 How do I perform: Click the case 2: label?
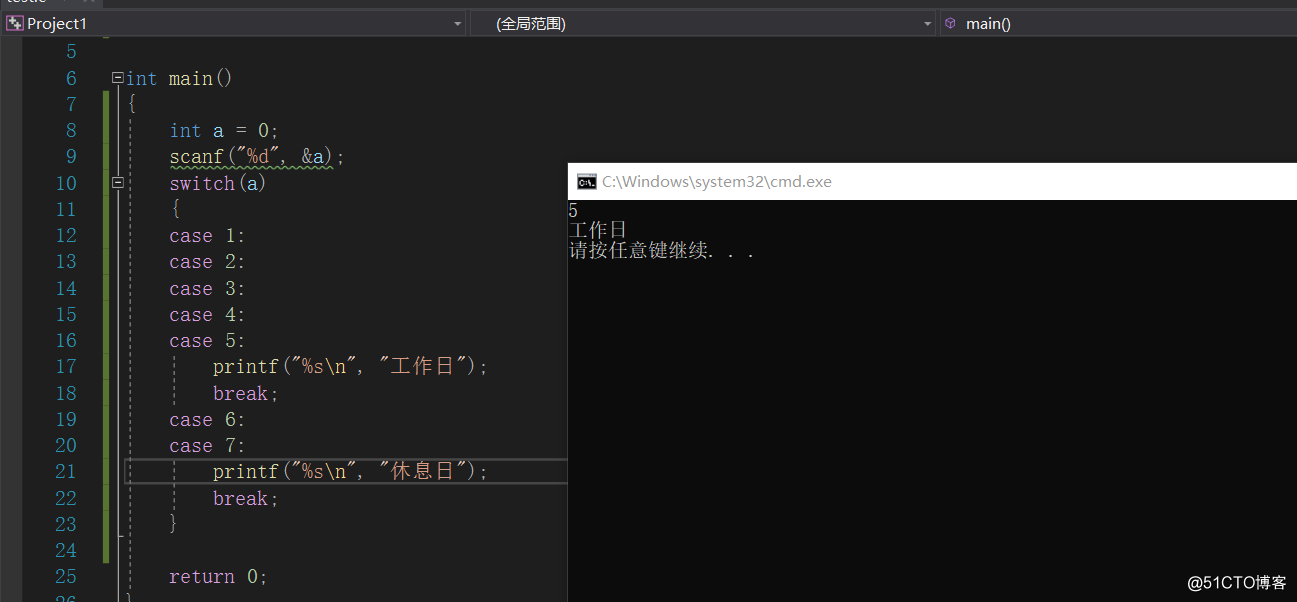[207, 262]
